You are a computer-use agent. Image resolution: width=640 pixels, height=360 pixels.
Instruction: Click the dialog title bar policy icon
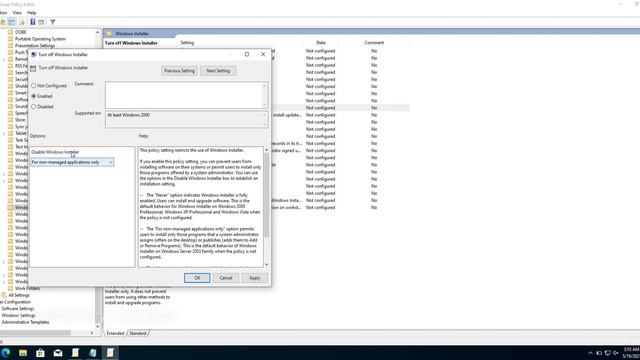click(34, 54)
